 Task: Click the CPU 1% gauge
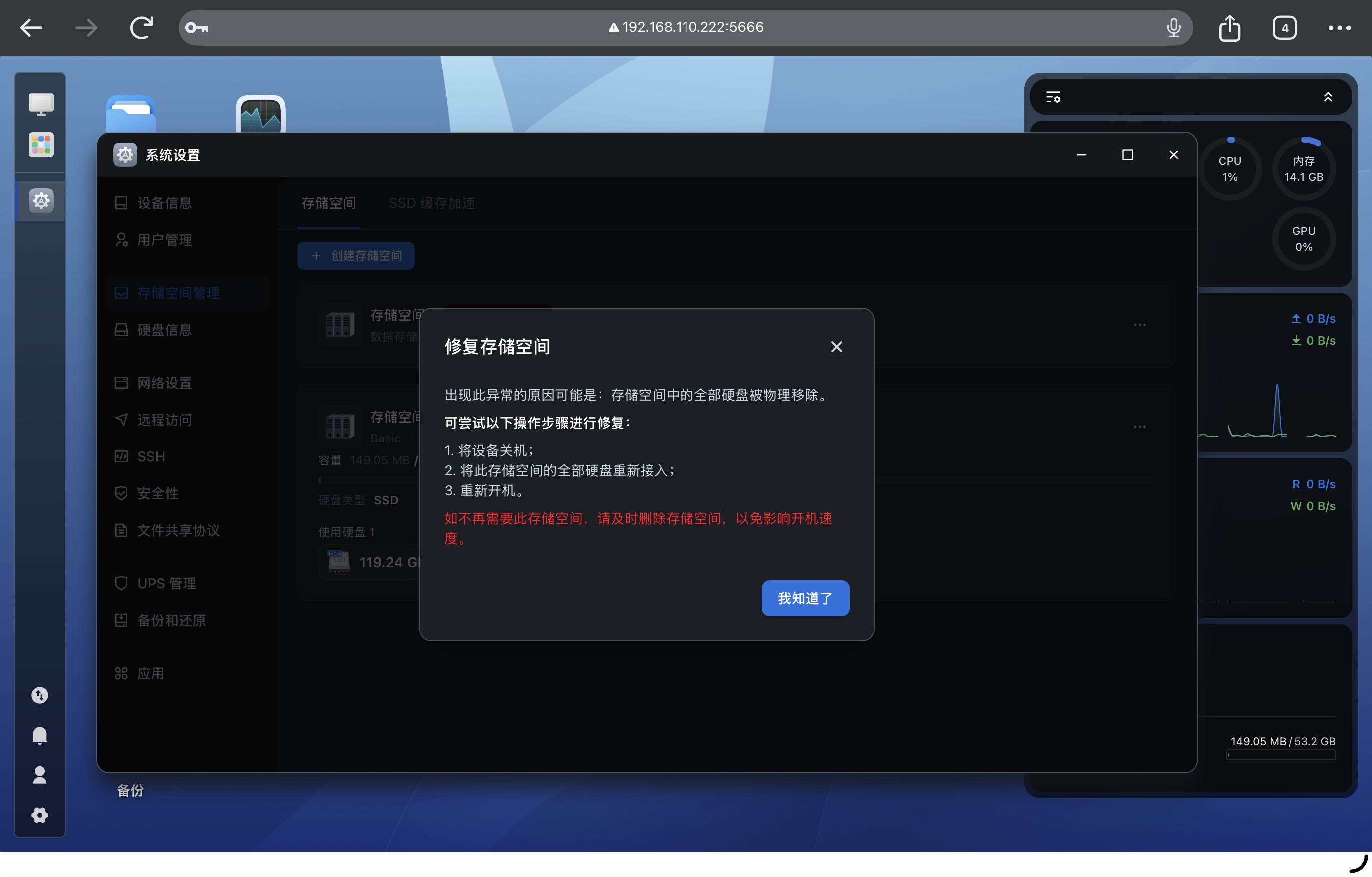tap(1230, 169)
